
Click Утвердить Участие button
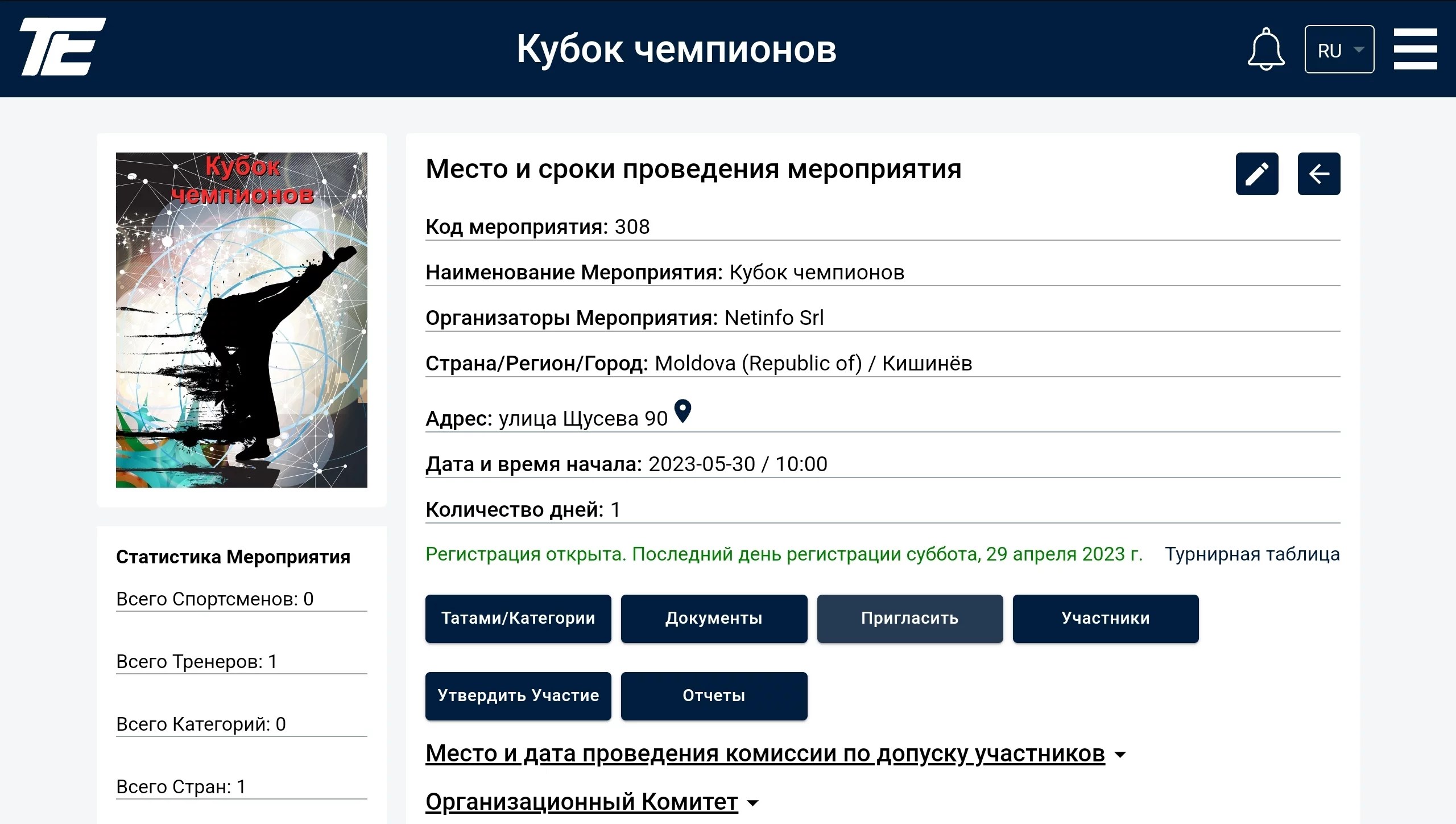pos(518,696)
